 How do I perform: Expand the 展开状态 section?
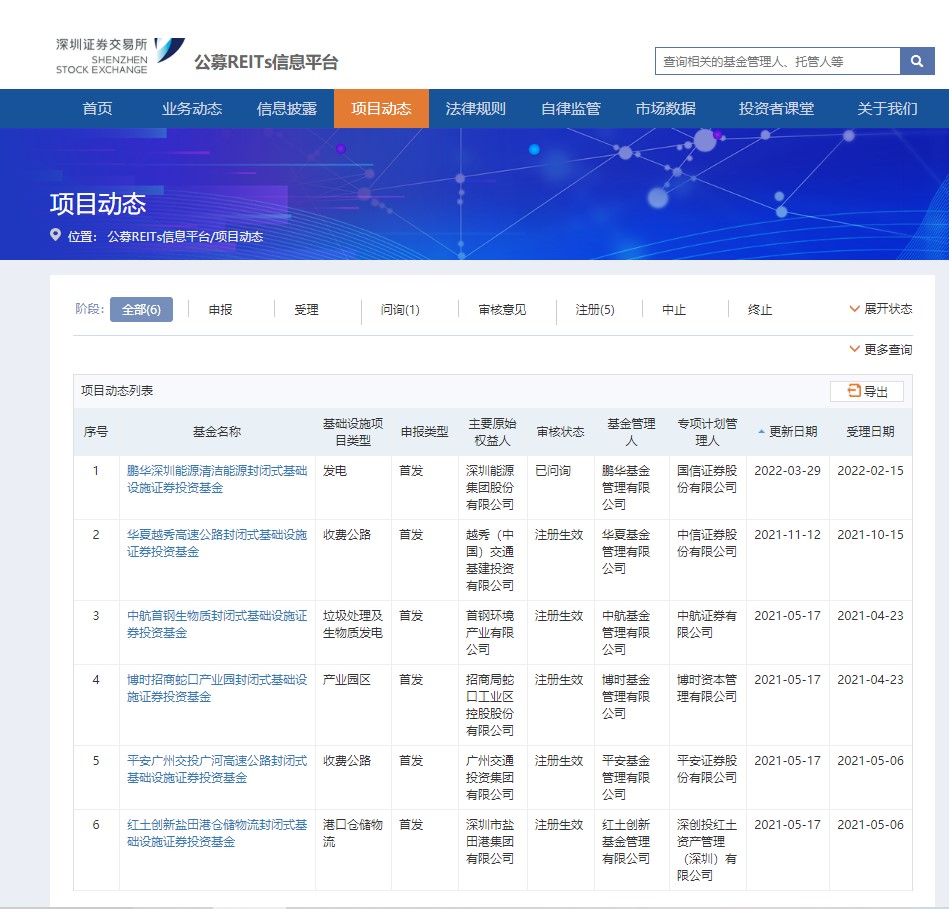coord(880,309)
